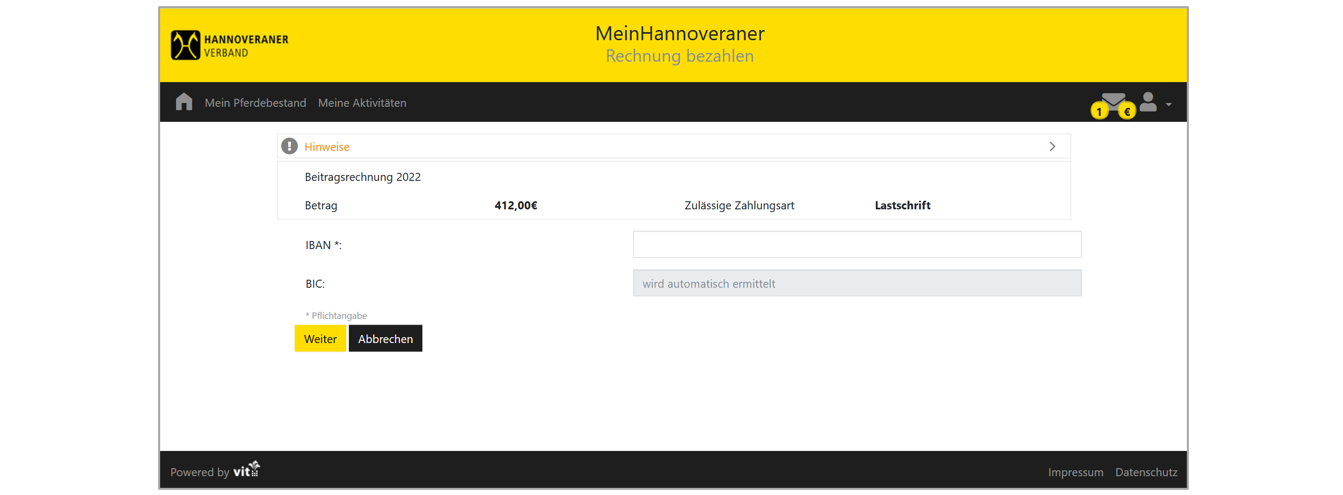
Task: Open the Meine Aktivitäten menu
Action: 362,103
